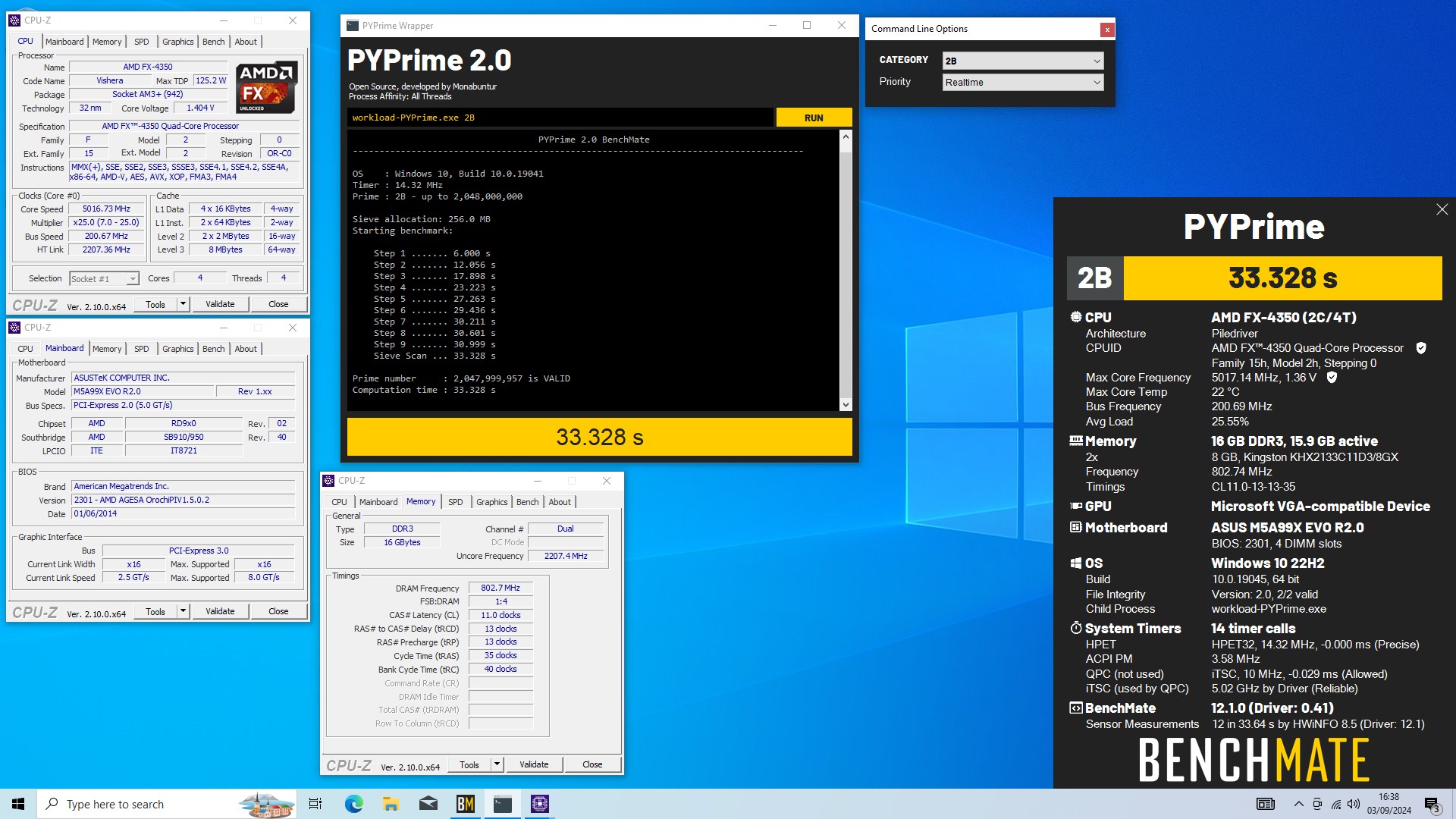Open File Explorer from taskbar
The image size is (1456, 819).
point(391,804)
